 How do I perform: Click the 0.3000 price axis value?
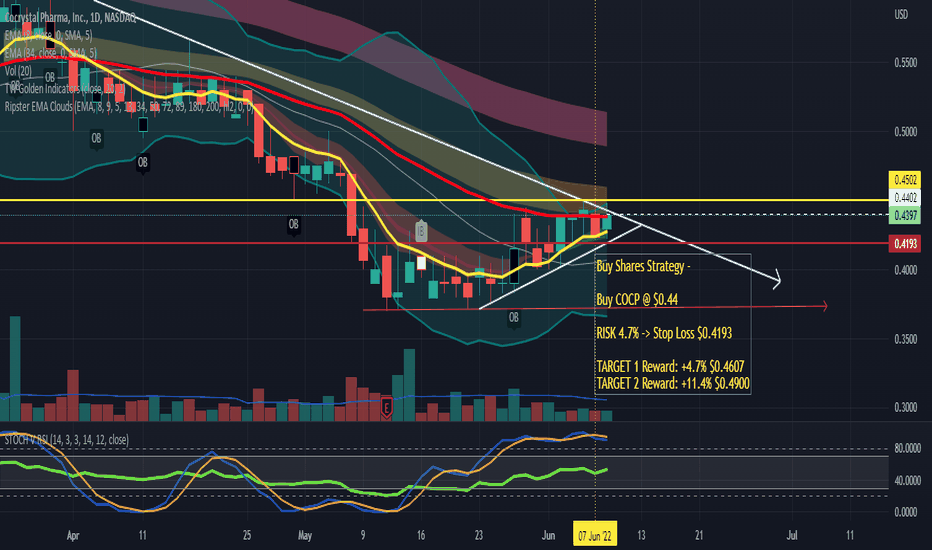pyautogui.click(x=906, y=408)
